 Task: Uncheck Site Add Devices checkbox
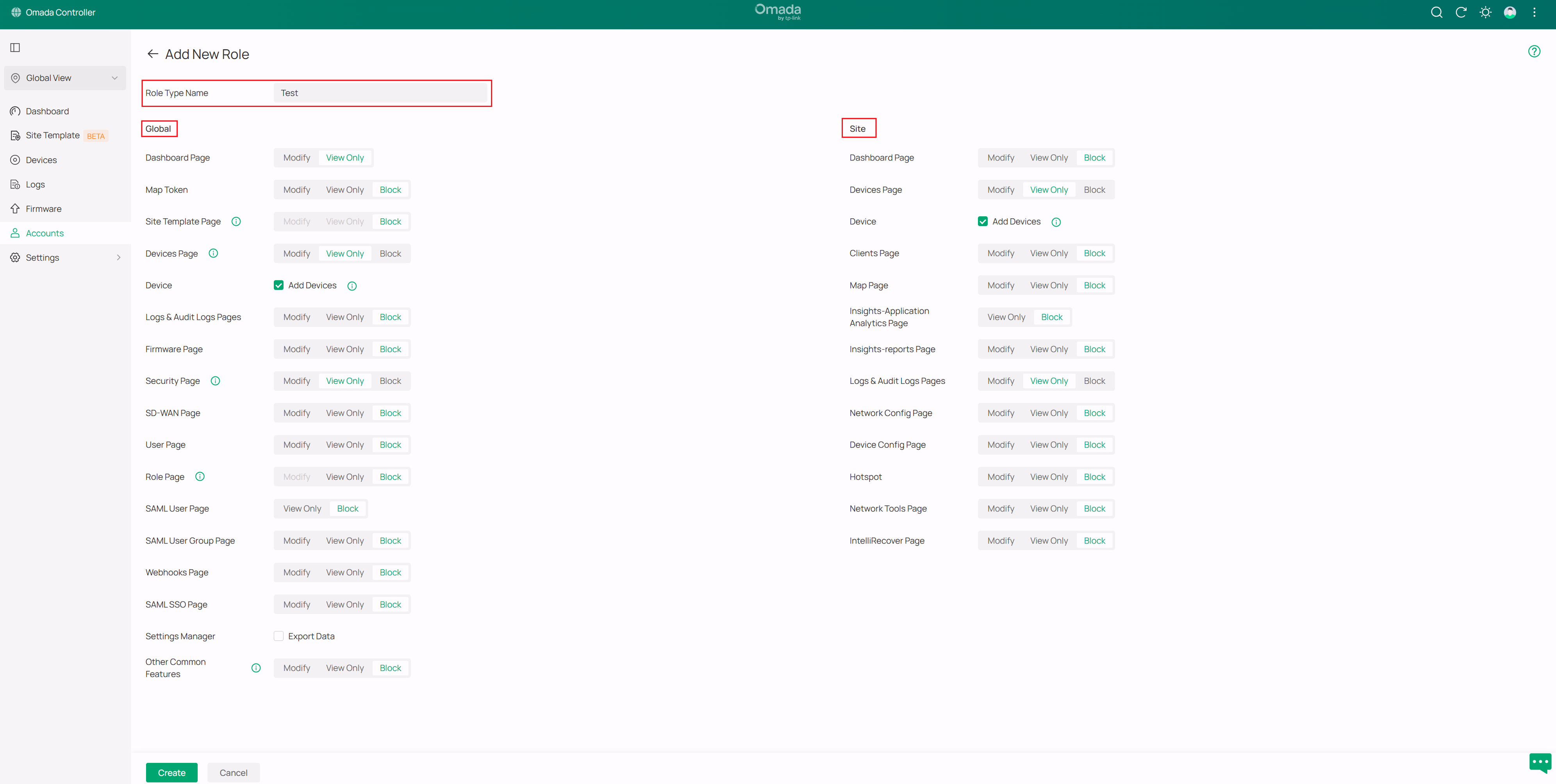(x=983, y=222)
